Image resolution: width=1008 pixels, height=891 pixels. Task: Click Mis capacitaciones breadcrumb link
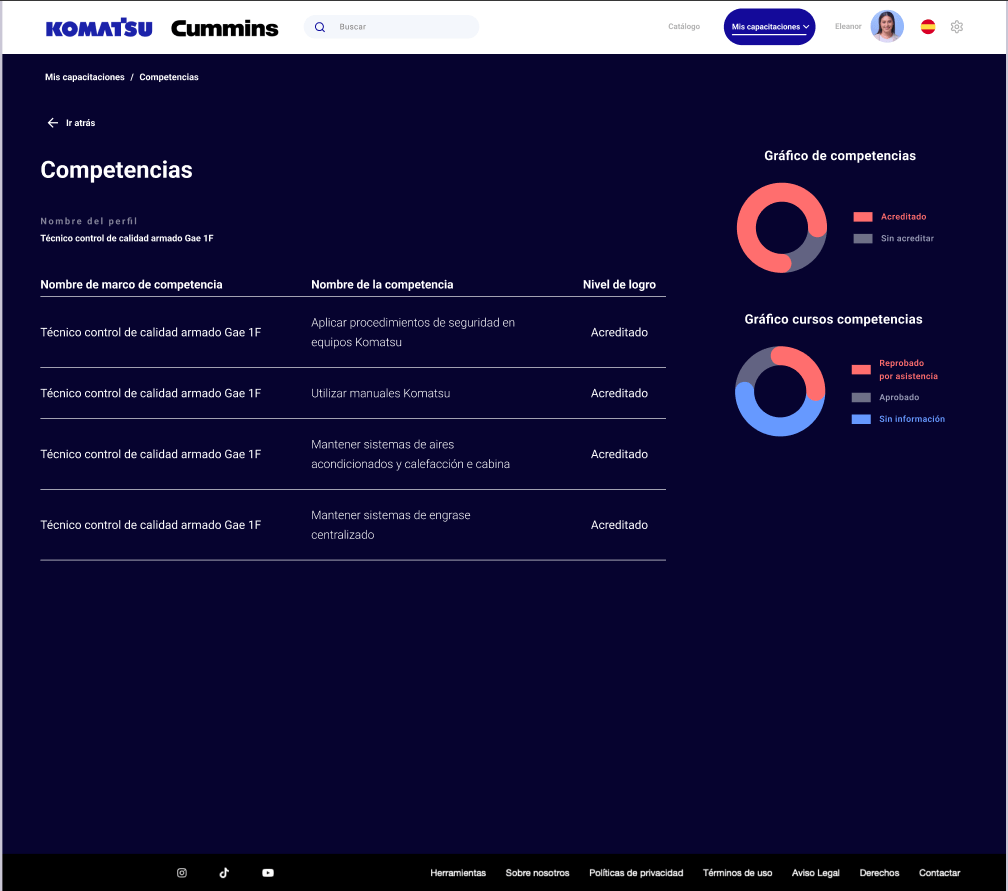coord(85,77)
